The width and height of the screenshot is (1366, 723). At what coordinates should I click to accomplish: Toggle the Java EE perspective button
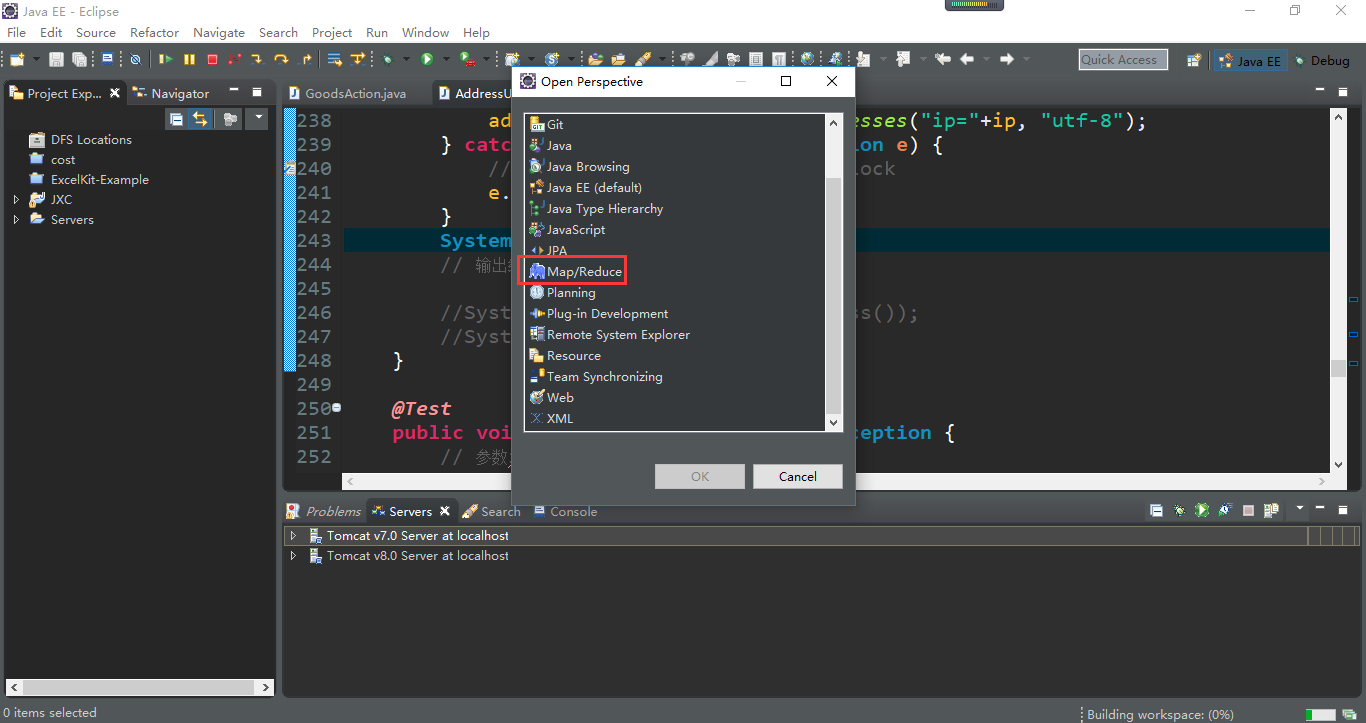tap(1249, 61)
